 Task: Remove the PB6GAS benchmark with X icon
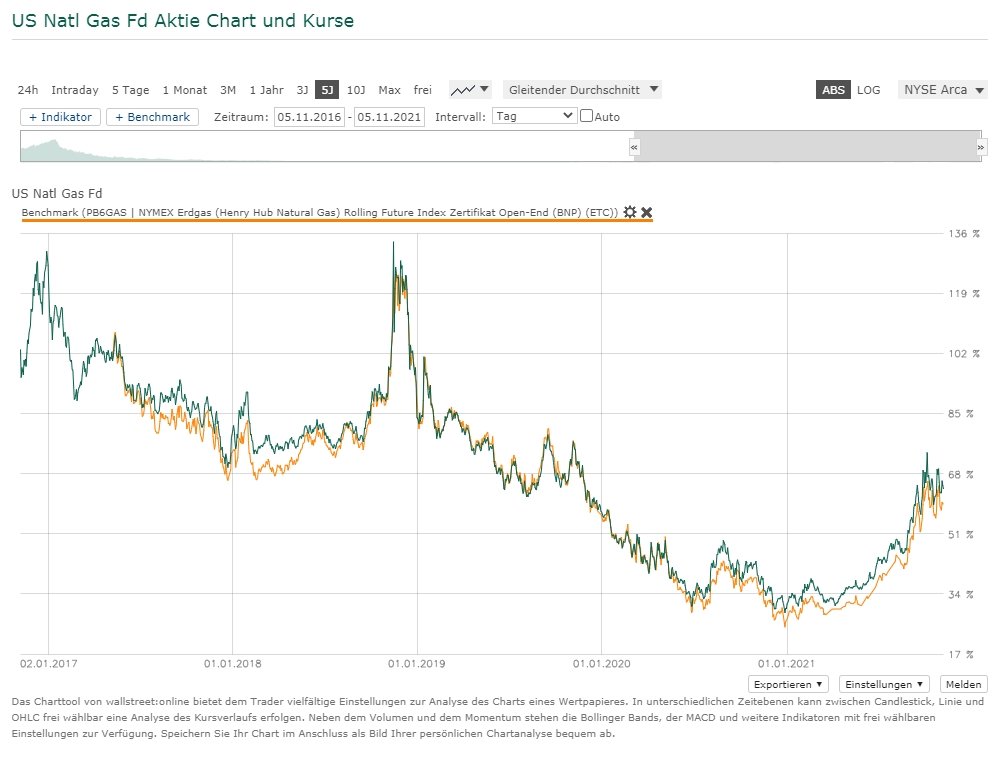pyautogui.click(x=646, y=212)
